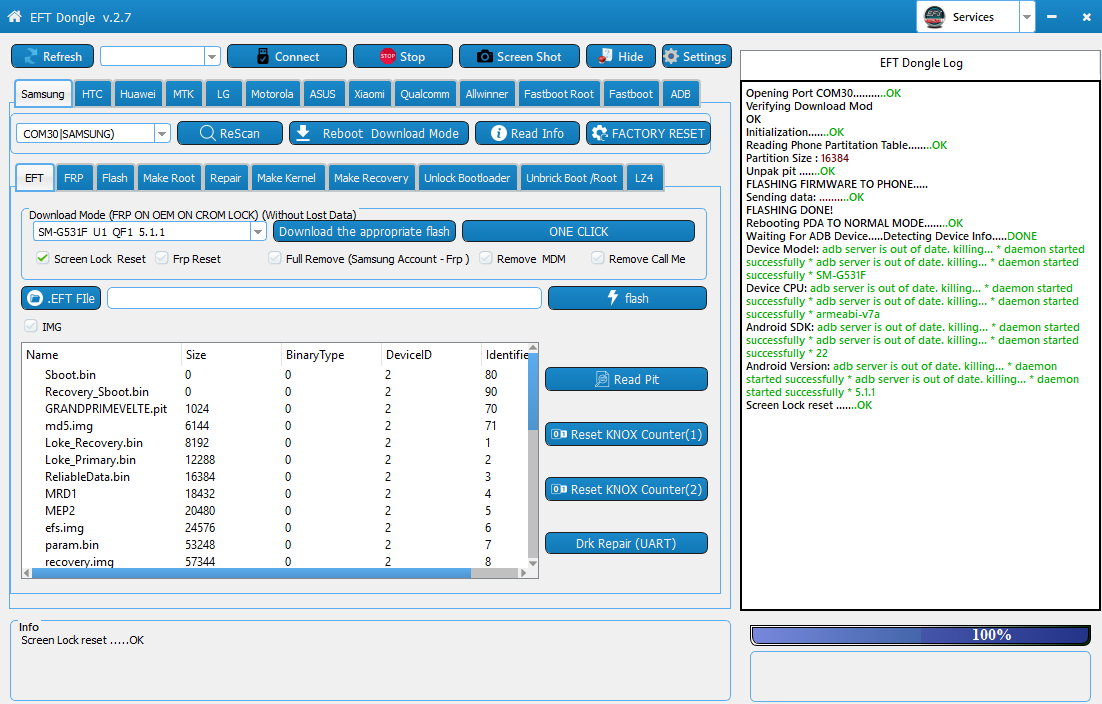This screenshot has height=704, width=1102.
Task: Select the FRP sub-tab
Action: (x=74, y=178)
